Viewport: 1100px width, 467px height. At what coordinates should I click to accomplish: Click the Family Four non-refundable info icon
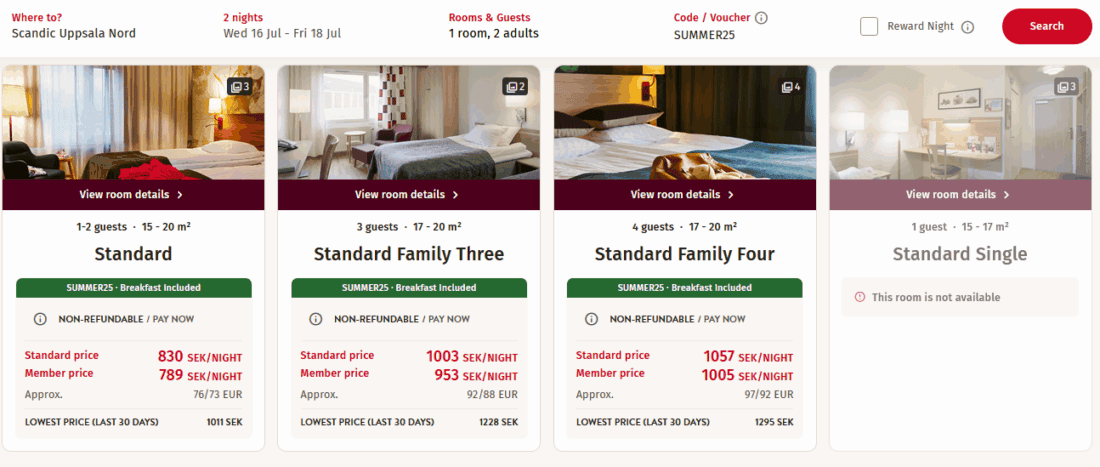[592, 319]
